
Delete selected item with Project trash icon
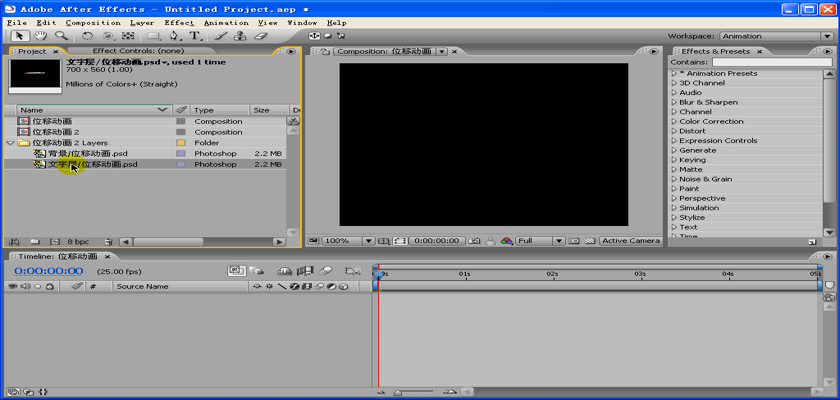(108, 242)
